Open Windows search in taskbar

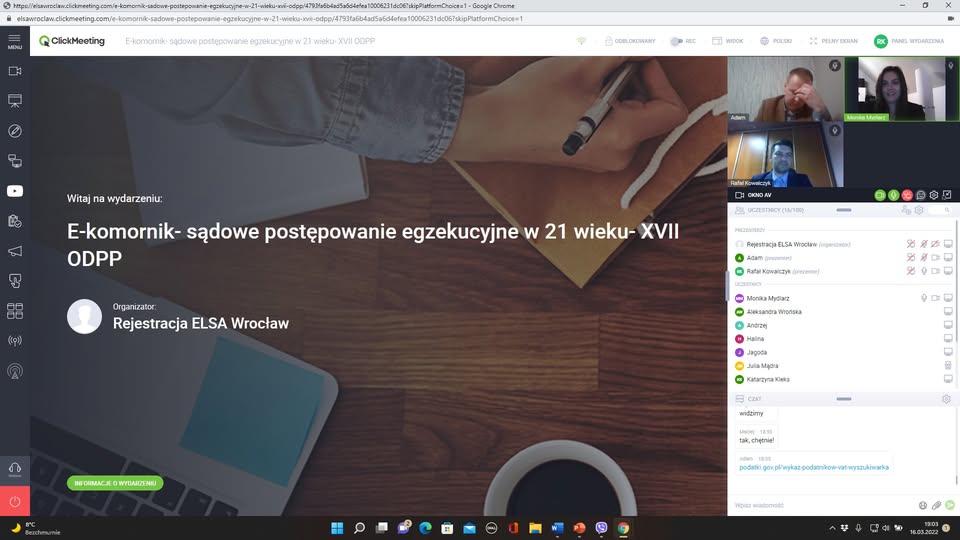(x=359, y=528)
